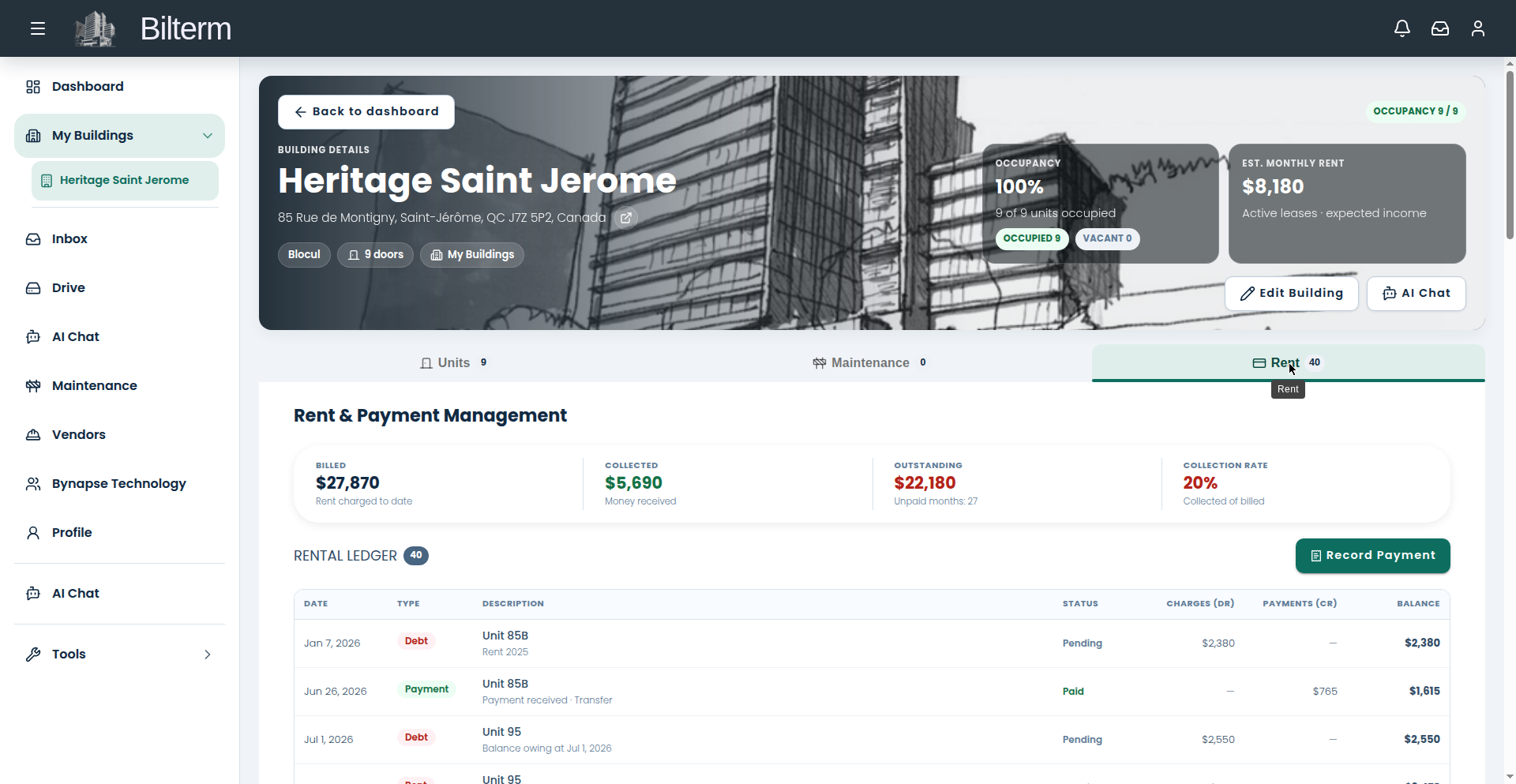Image resolution: width=1516 pixels, height=784 pixels.
Task: Click the $8,180 monthly rent value
Action: click(1273, 187)
